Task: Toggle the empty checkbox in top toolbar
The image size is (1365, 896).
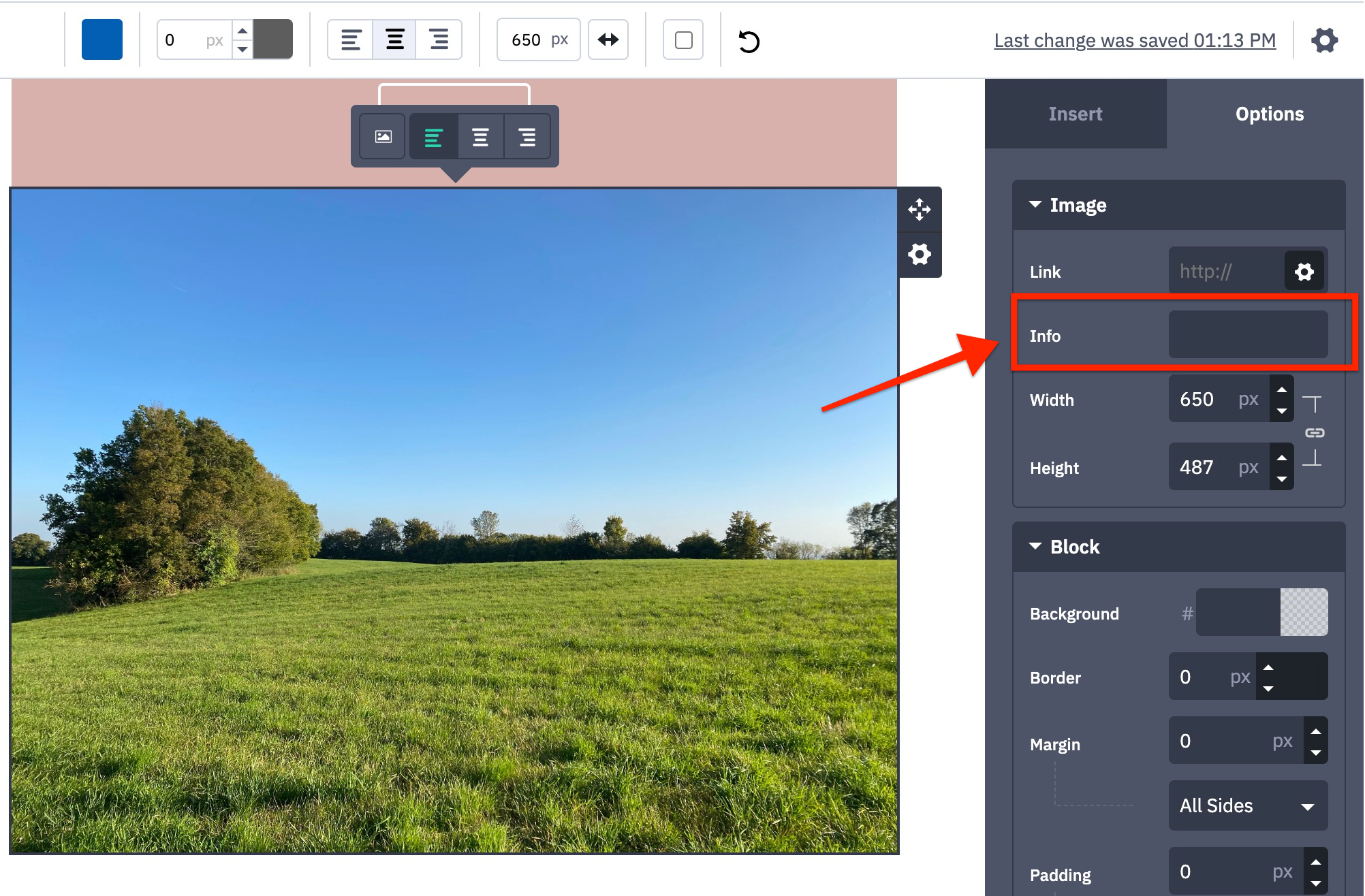Action: tap(683, 40)
